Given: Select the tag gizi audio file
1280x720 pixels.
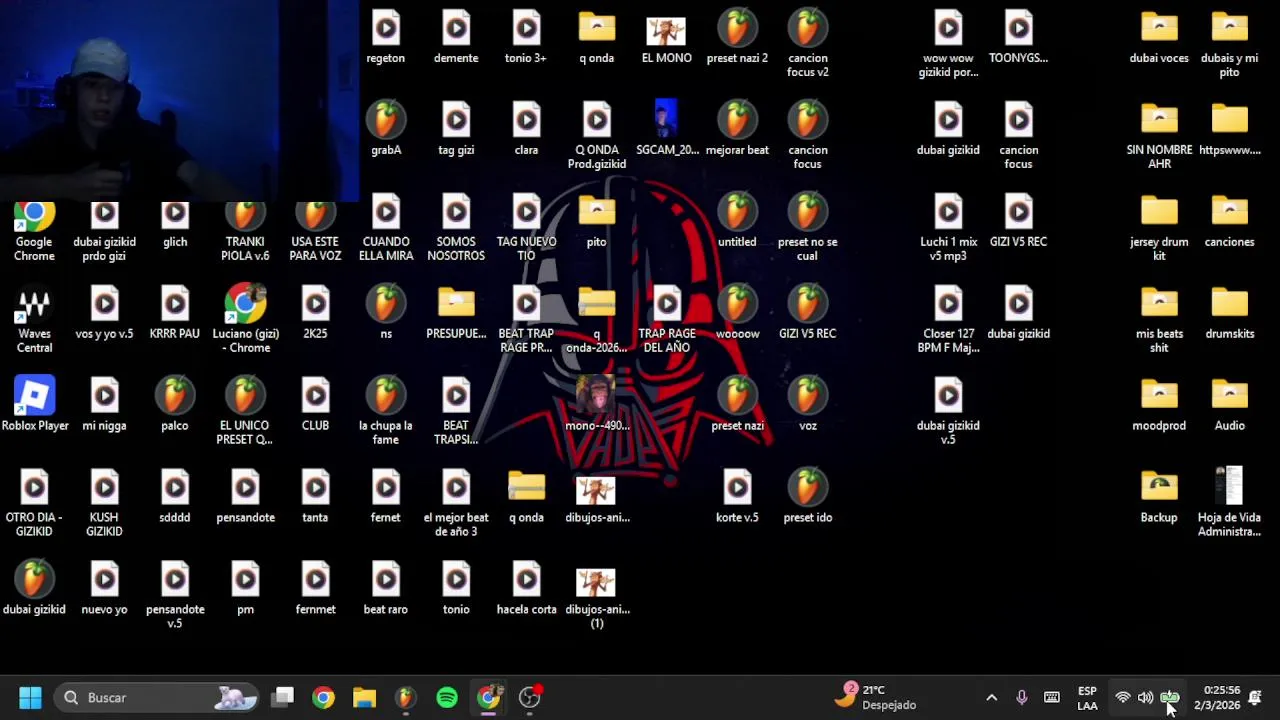Looking at the screenshot, I should click(x=456, y=130).
